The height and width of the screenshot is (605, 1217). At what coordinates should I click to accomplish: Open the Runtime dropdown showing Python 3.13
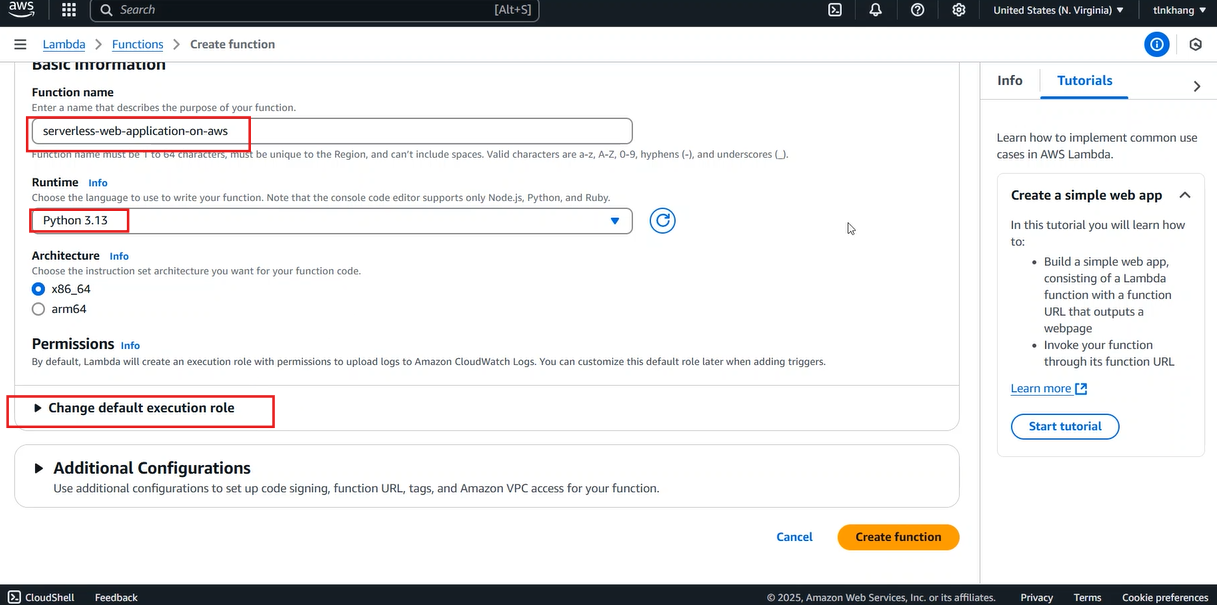(x=332, y=220)
